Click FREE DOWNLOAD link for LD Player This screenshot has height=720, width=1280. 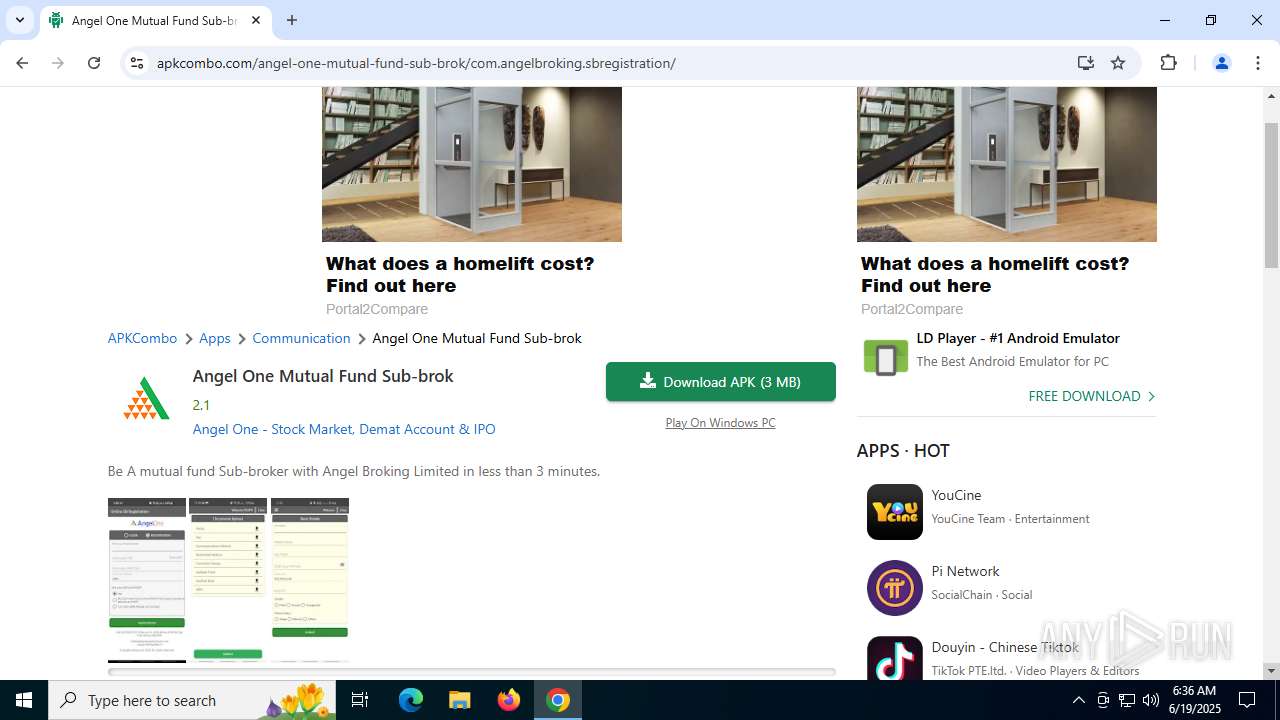click(x=1091, y=396)
